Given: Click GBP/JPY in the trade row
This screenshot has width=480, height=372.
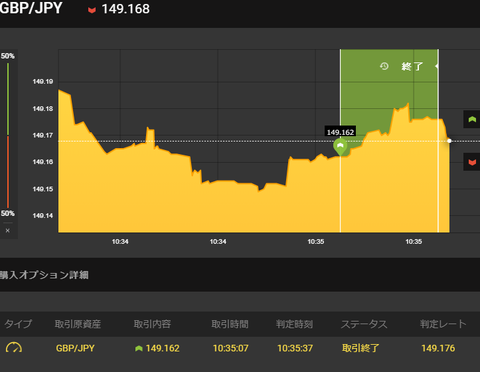Looking at the screenshot, I should click(75, 348).
